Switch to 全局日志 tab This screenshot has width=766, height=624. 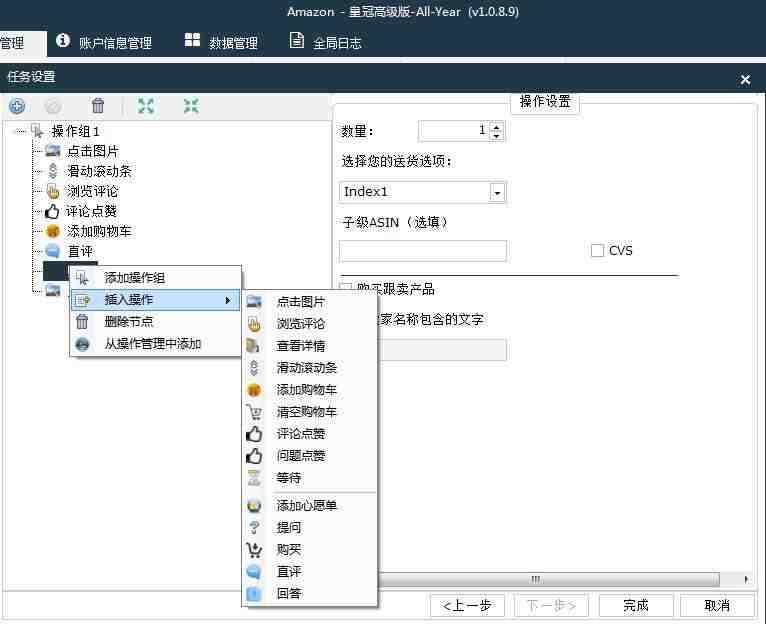[325, 43]
